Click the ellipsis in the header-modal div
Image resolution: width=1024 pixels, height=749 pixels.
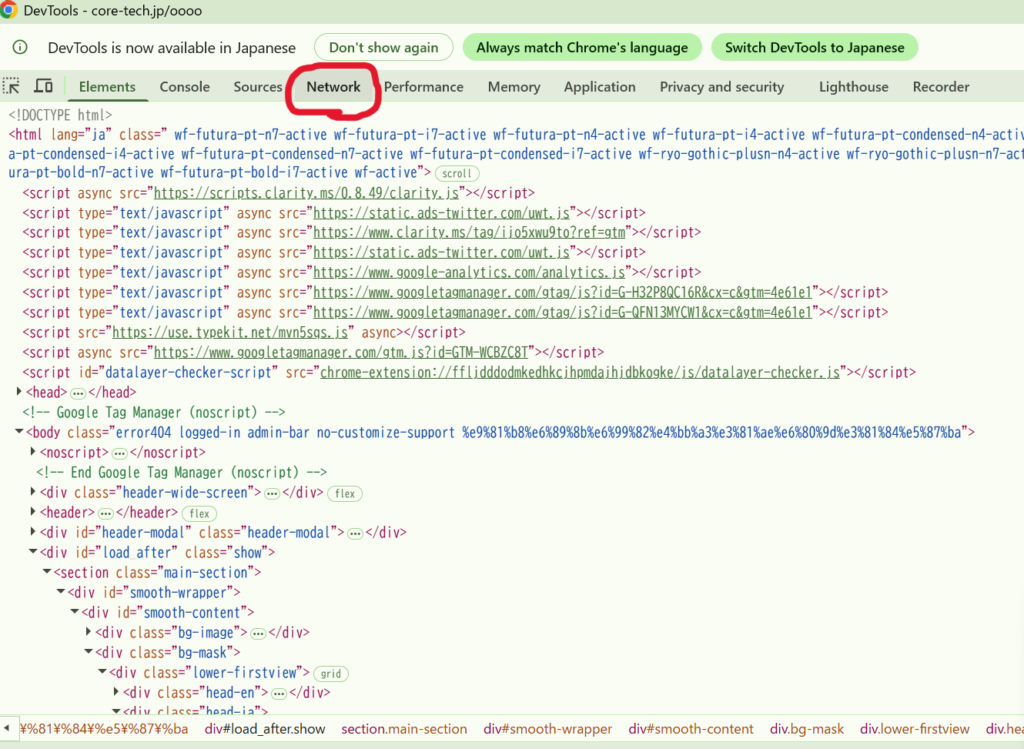tap(354, 533)
